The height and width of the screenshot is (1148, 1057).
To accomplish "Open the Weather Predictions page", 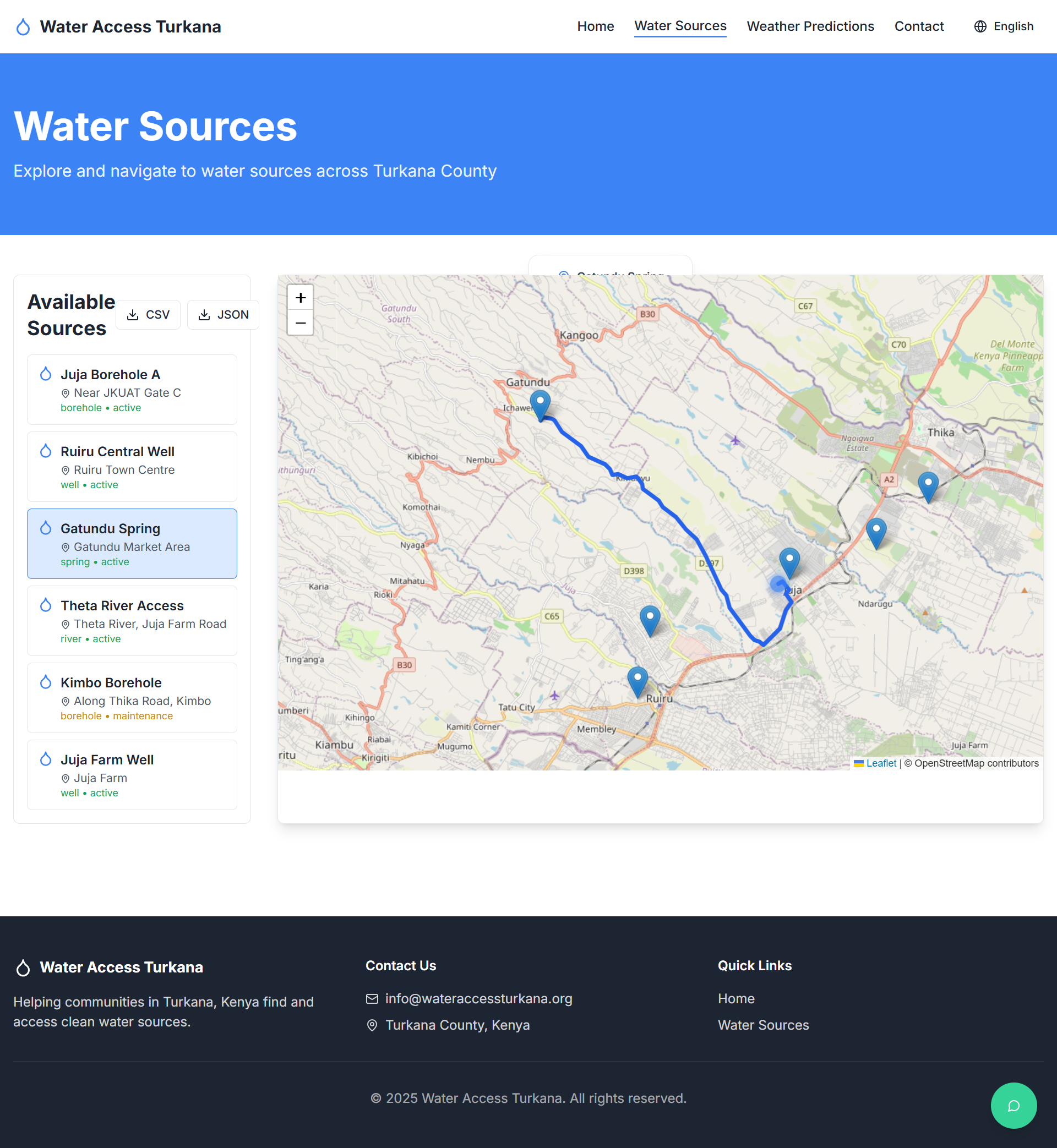I will 810,27.
